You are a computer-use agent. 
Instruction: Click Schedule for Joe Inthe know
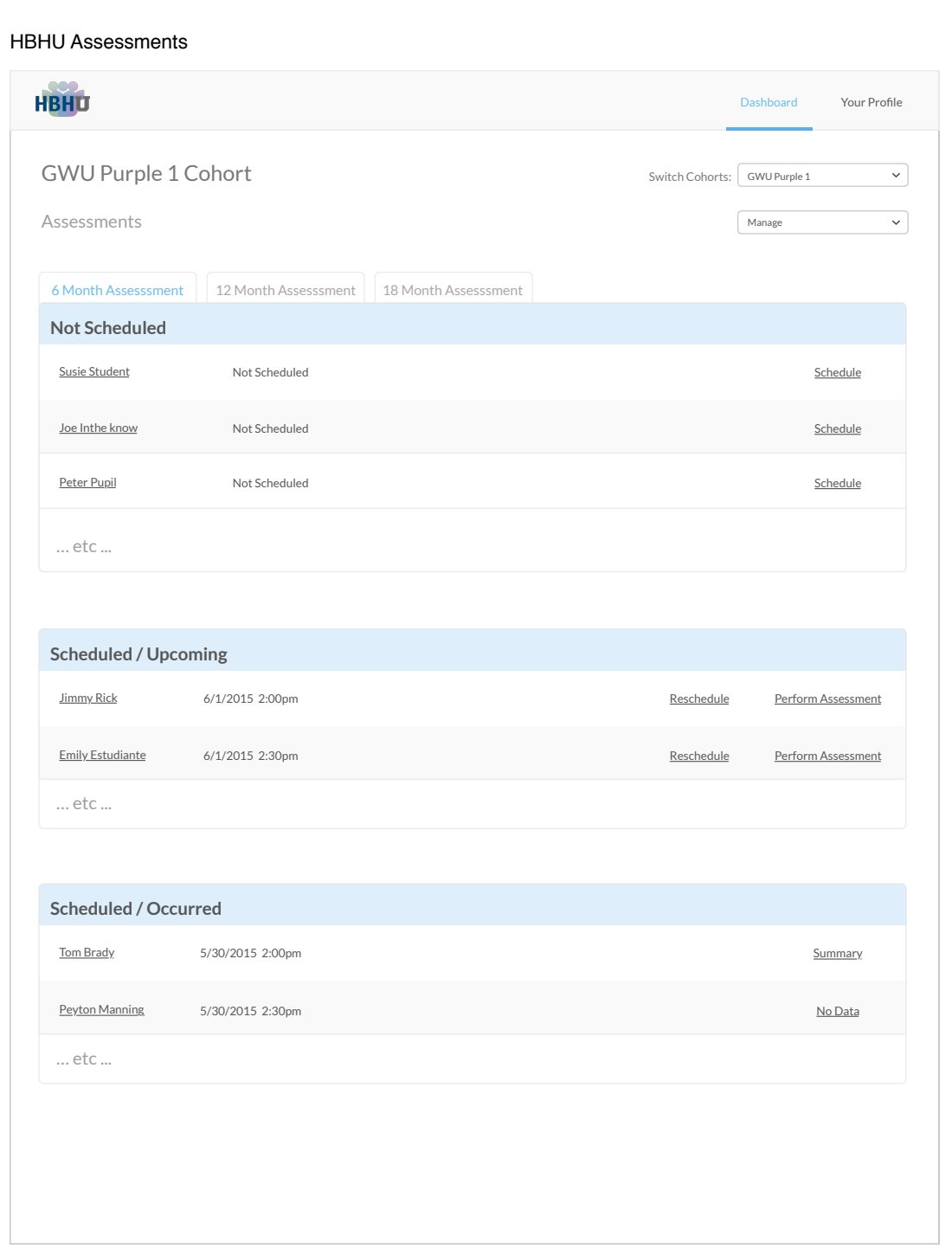(x=837, y=428)
